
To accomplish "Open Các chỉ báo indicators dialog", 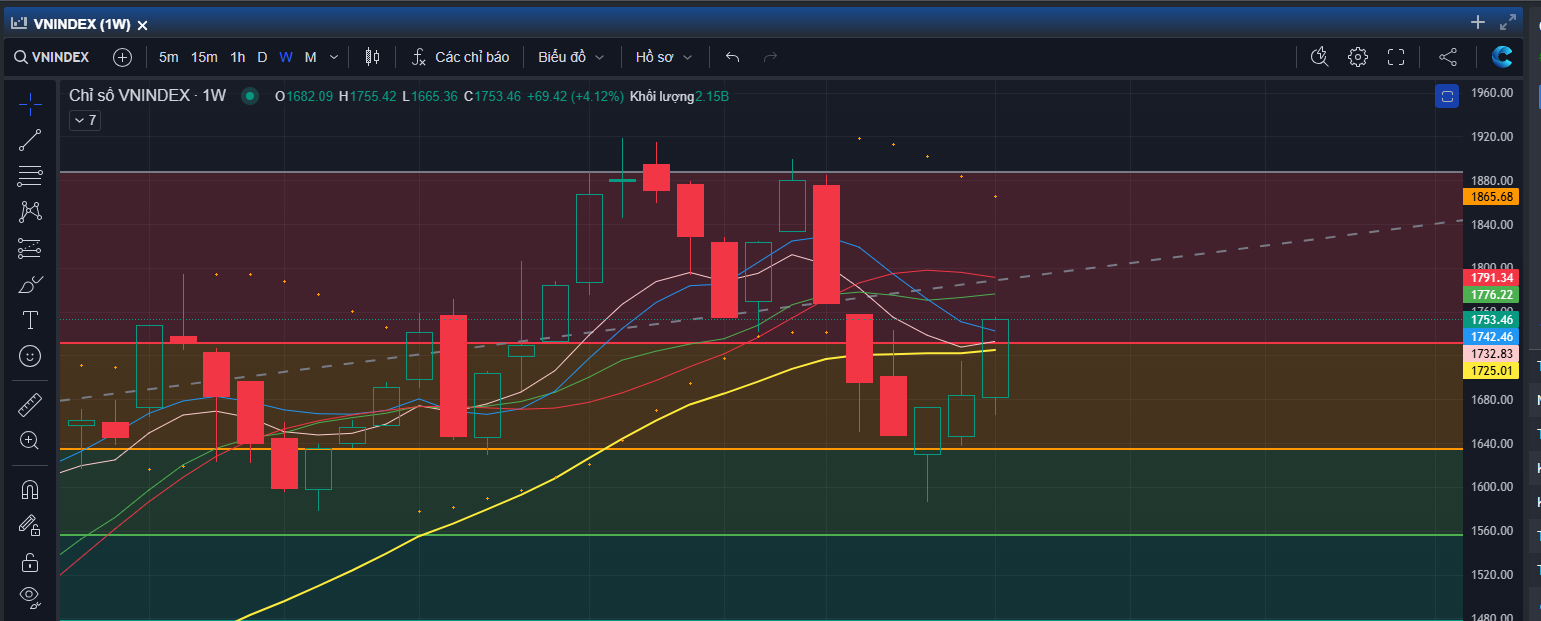I will [460, 57].
